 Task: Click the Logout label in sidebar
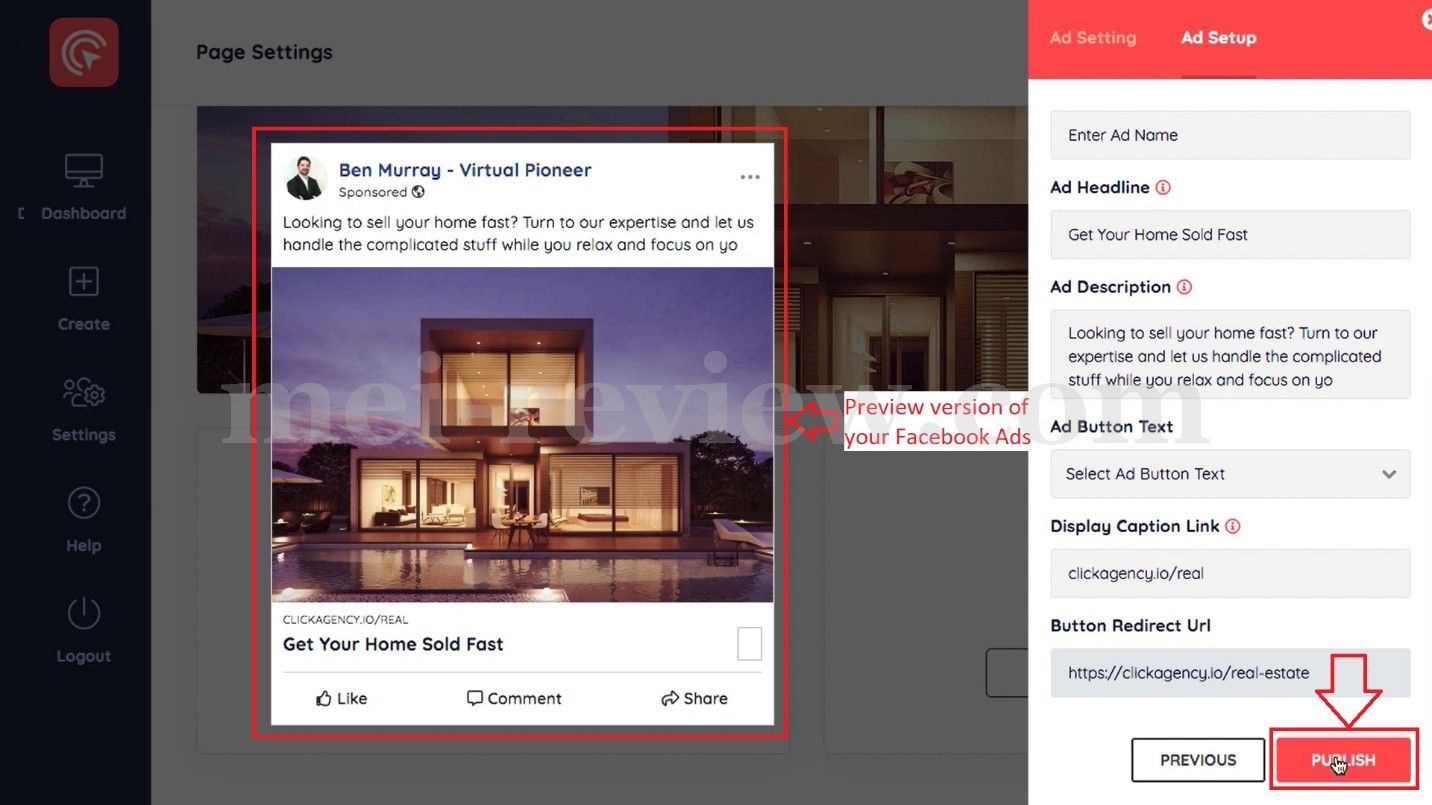pos(84,656)
